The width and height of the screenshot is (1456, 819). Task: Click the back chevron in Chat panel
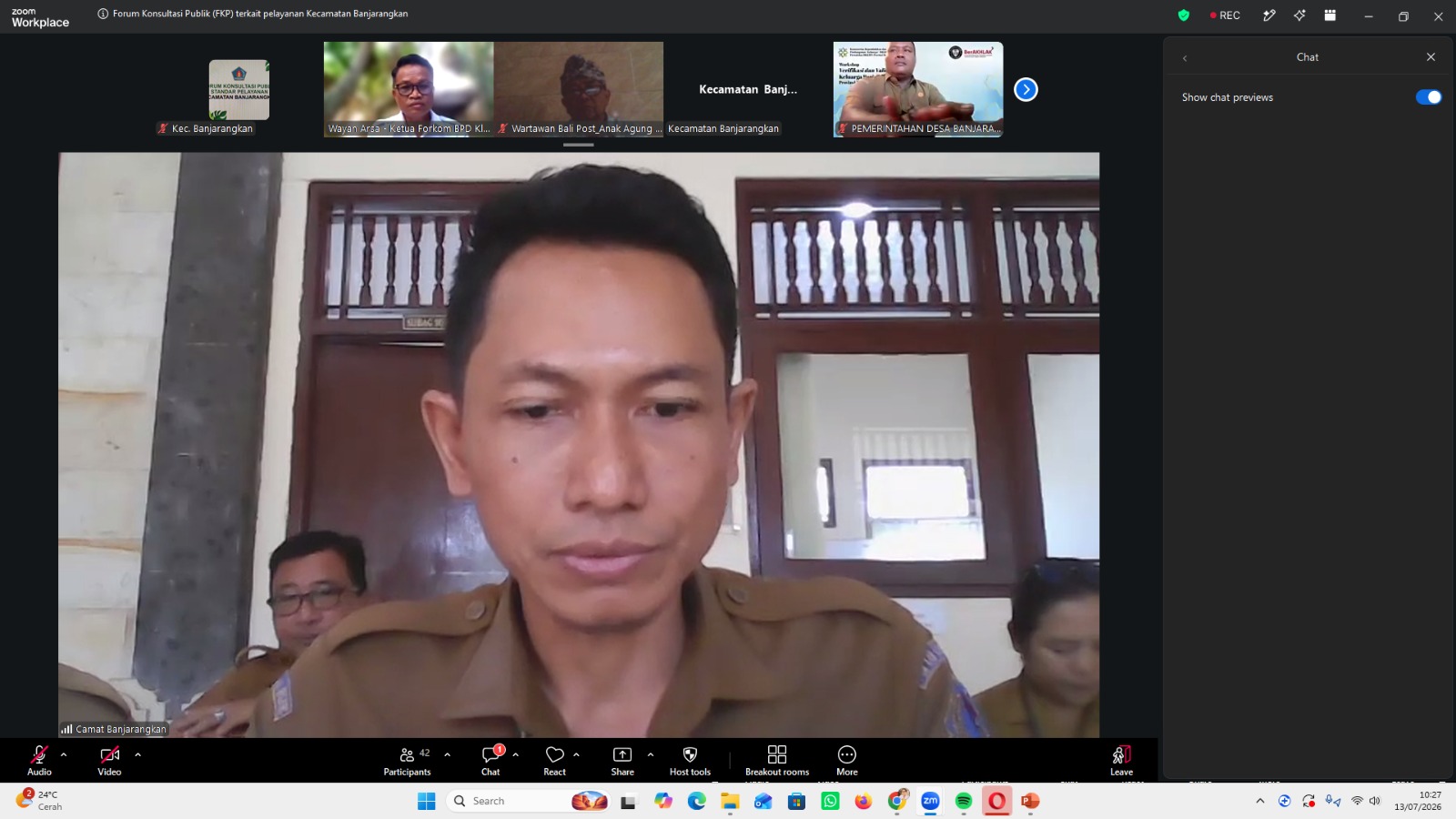pyautogui.click(x=1185, y=57)
